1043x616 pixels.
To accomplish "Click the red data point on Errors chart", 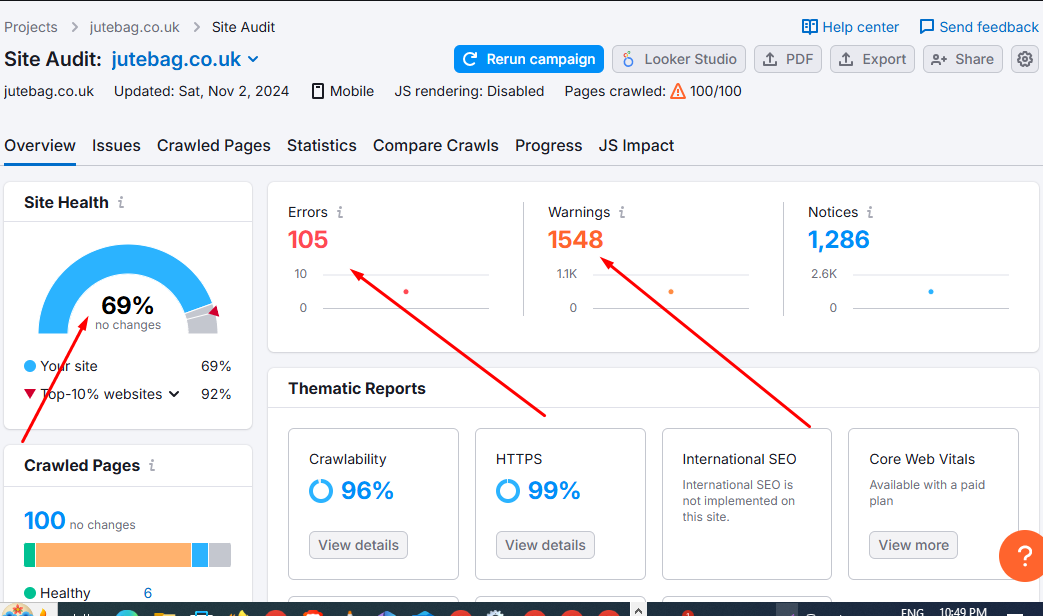I will pyautogui.click(x=406, y=291).
